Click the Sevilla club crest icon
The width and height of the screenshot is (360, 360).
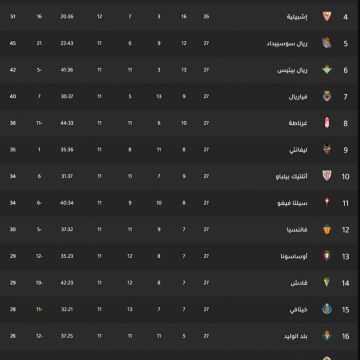[x=327, y=16]
